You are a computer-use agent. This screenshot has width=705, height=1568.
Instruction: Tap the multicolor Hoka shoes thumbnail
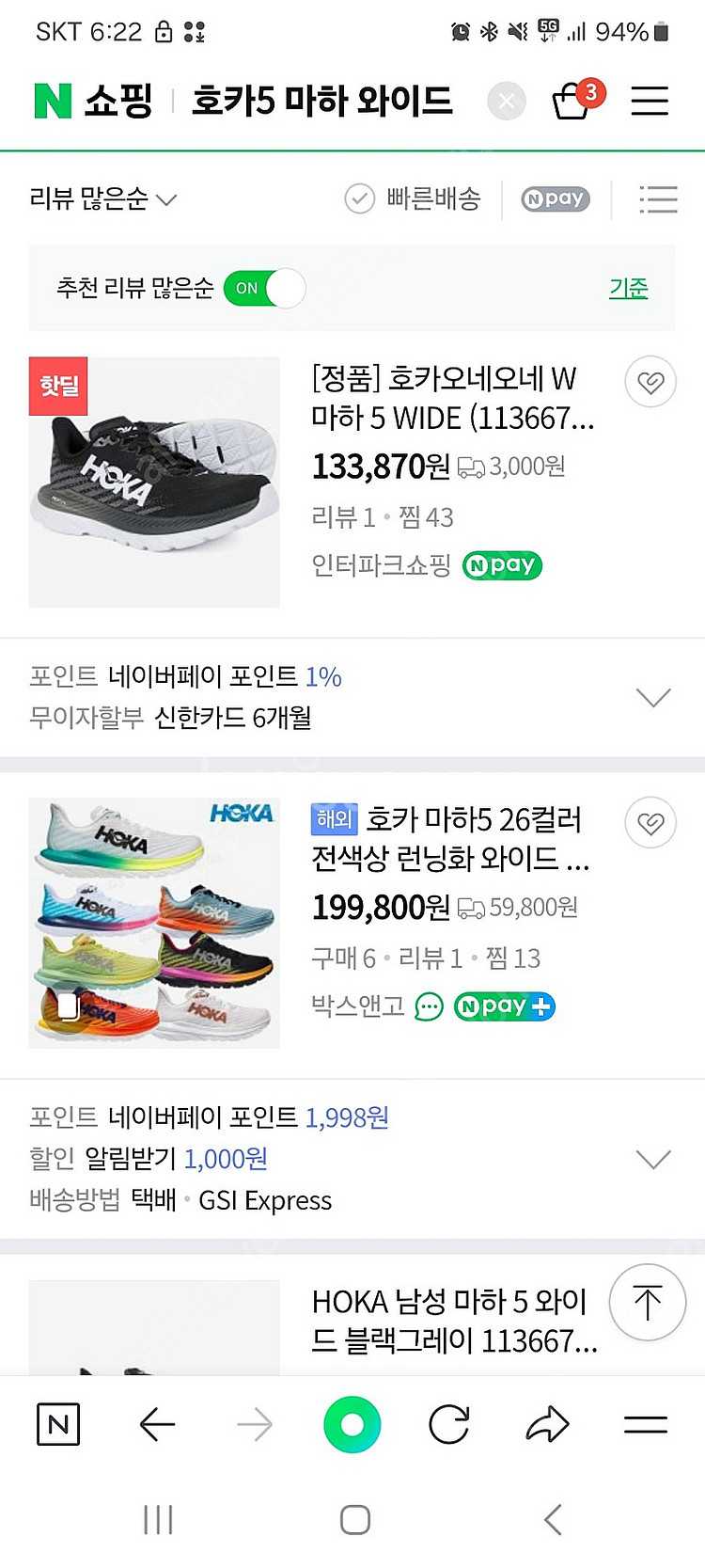click(x=154, y=923)
